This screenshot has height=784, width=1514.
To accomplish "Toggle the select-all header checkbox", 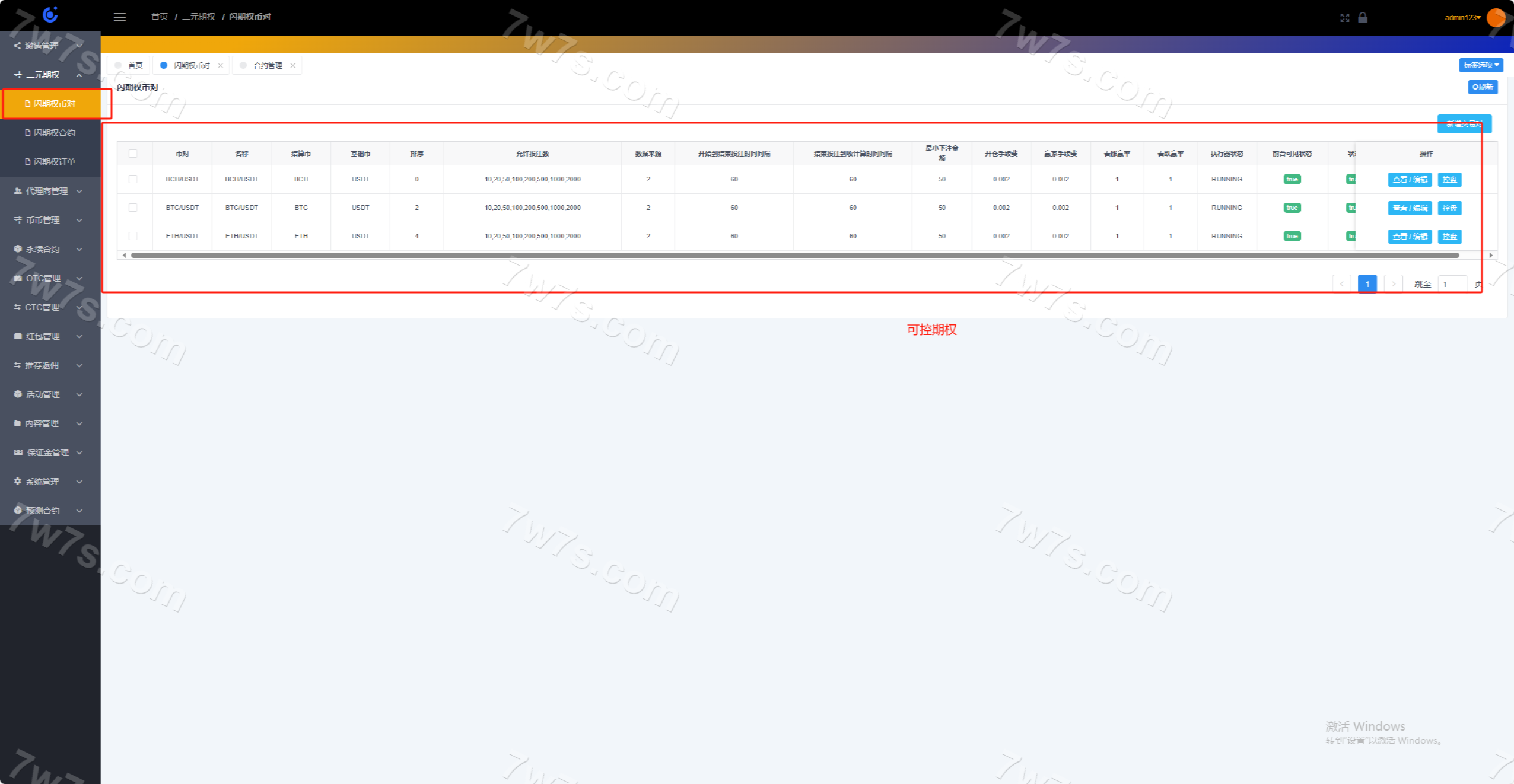I will [133, 154].
